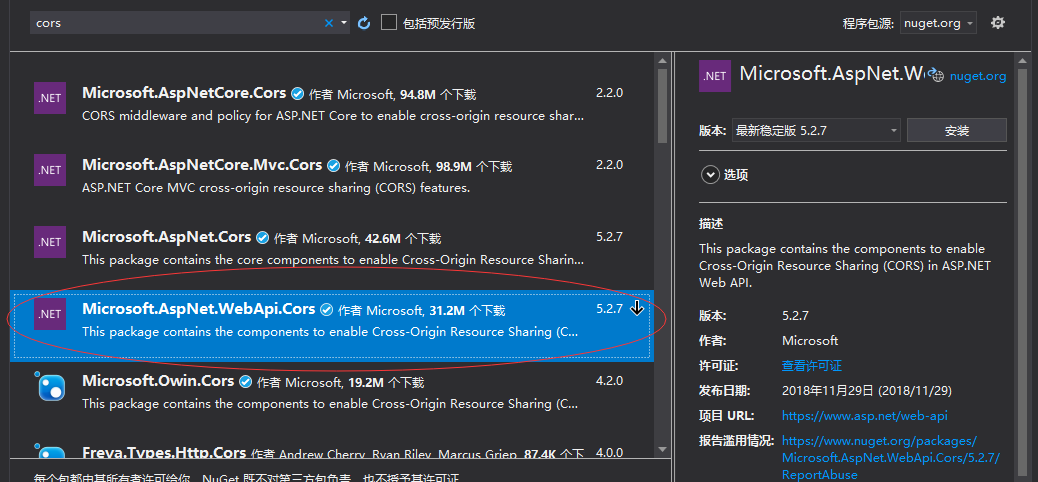This screenshot has height=482, width=1038.
Task: Open the search history dropdown arrow
Action: 344,23
